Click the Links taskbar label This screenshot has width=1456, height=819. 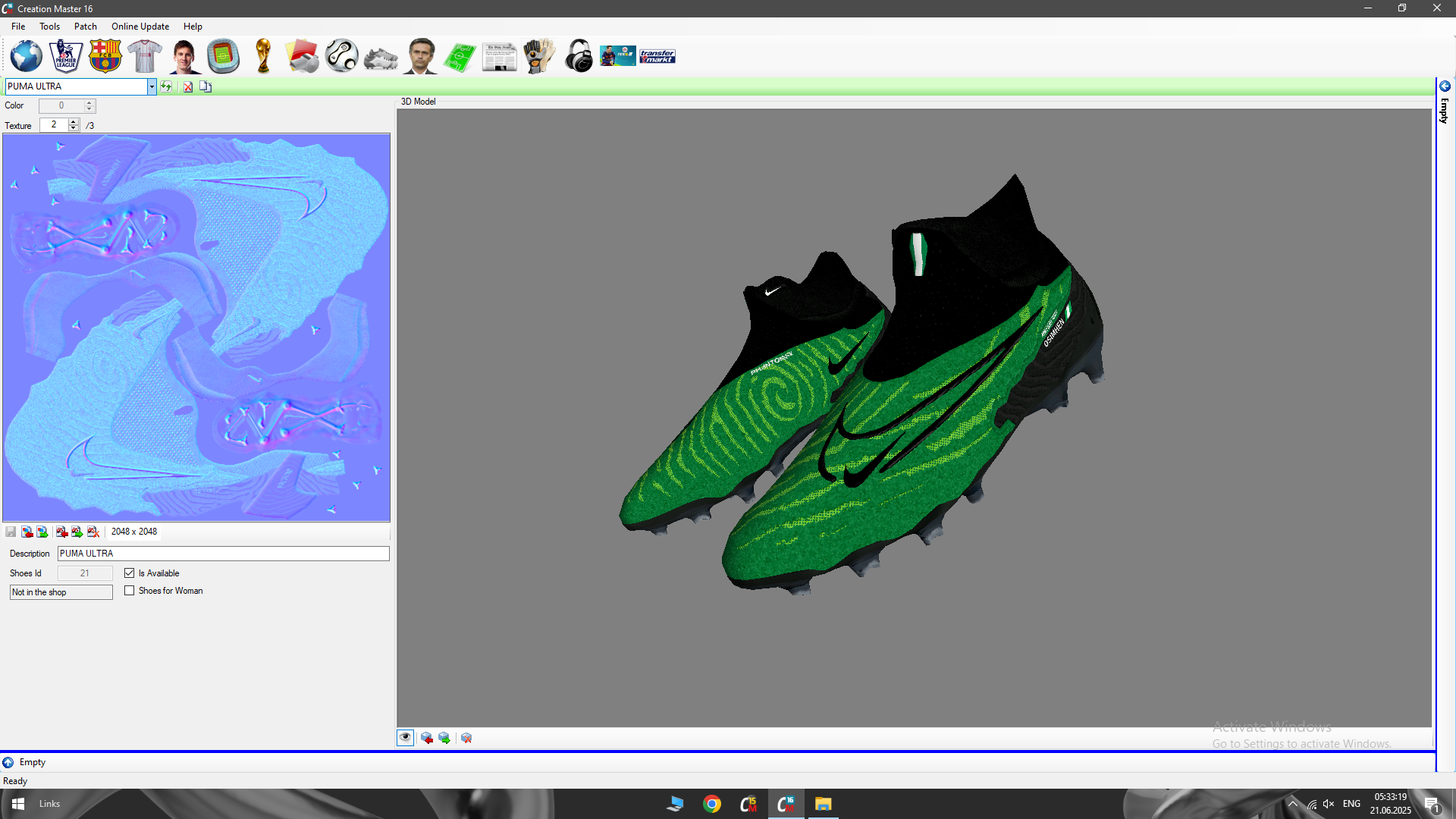coord(49,804)
